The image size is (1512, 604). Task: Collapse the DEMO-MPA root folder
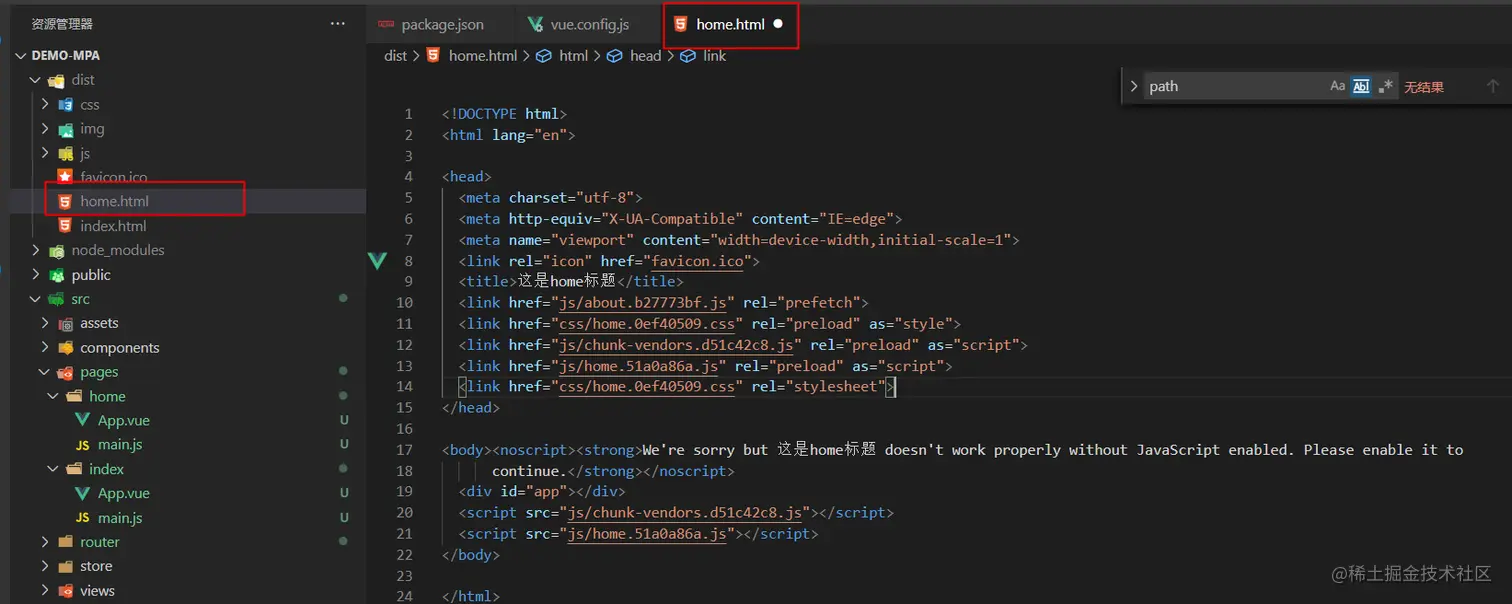(x=22, y=56)
